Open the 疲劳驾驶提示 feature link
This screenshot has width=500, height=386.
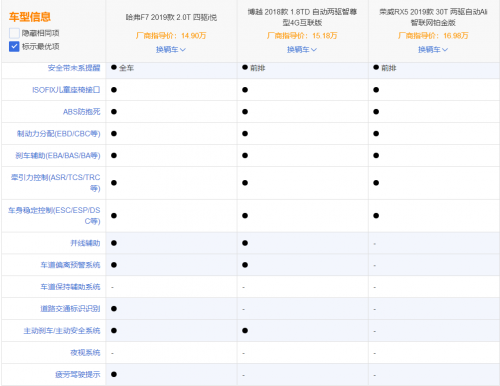click(78, 375)
